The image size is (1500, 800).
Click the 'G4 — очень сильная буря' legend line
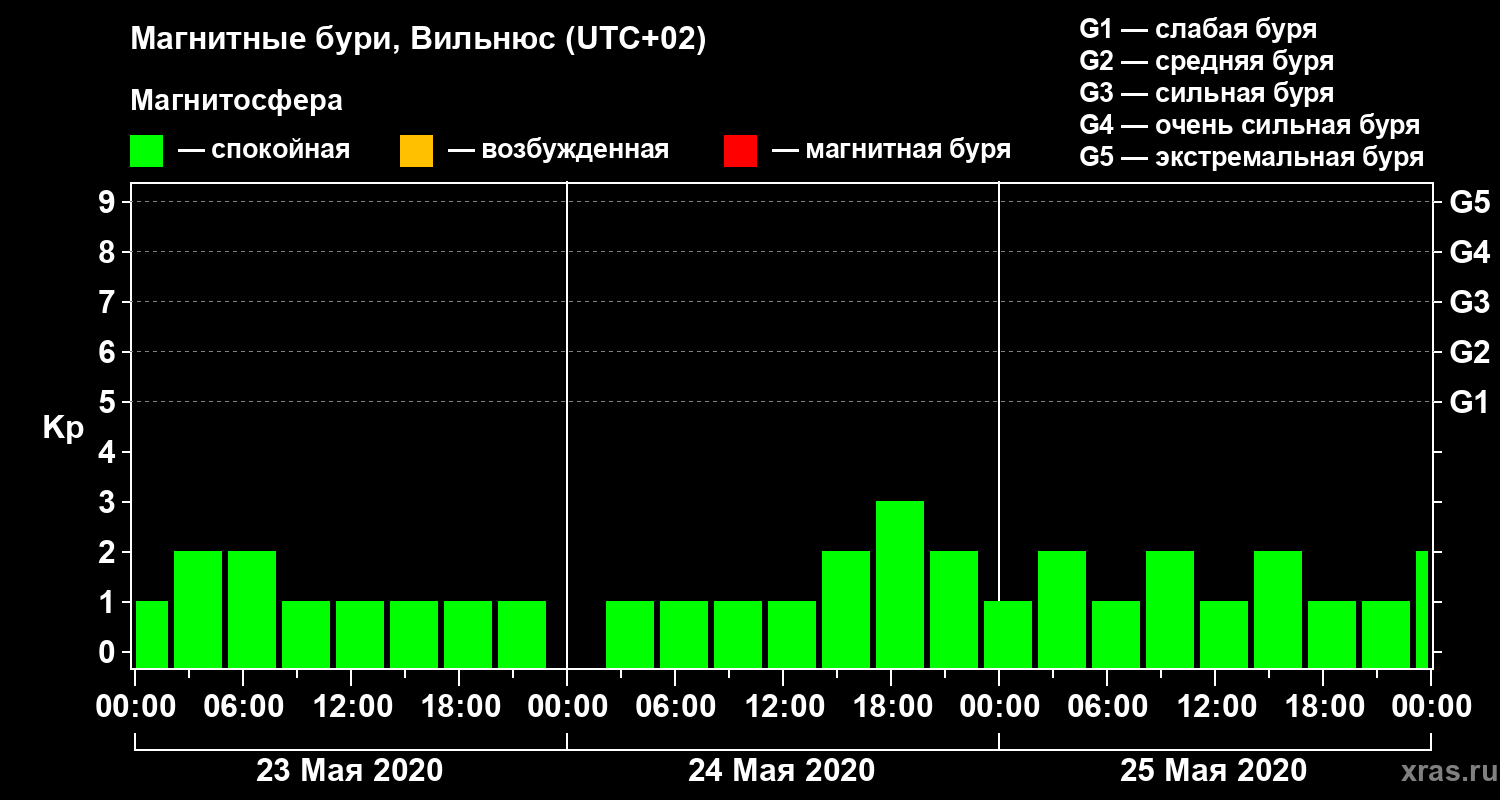tap(1250, 125)
